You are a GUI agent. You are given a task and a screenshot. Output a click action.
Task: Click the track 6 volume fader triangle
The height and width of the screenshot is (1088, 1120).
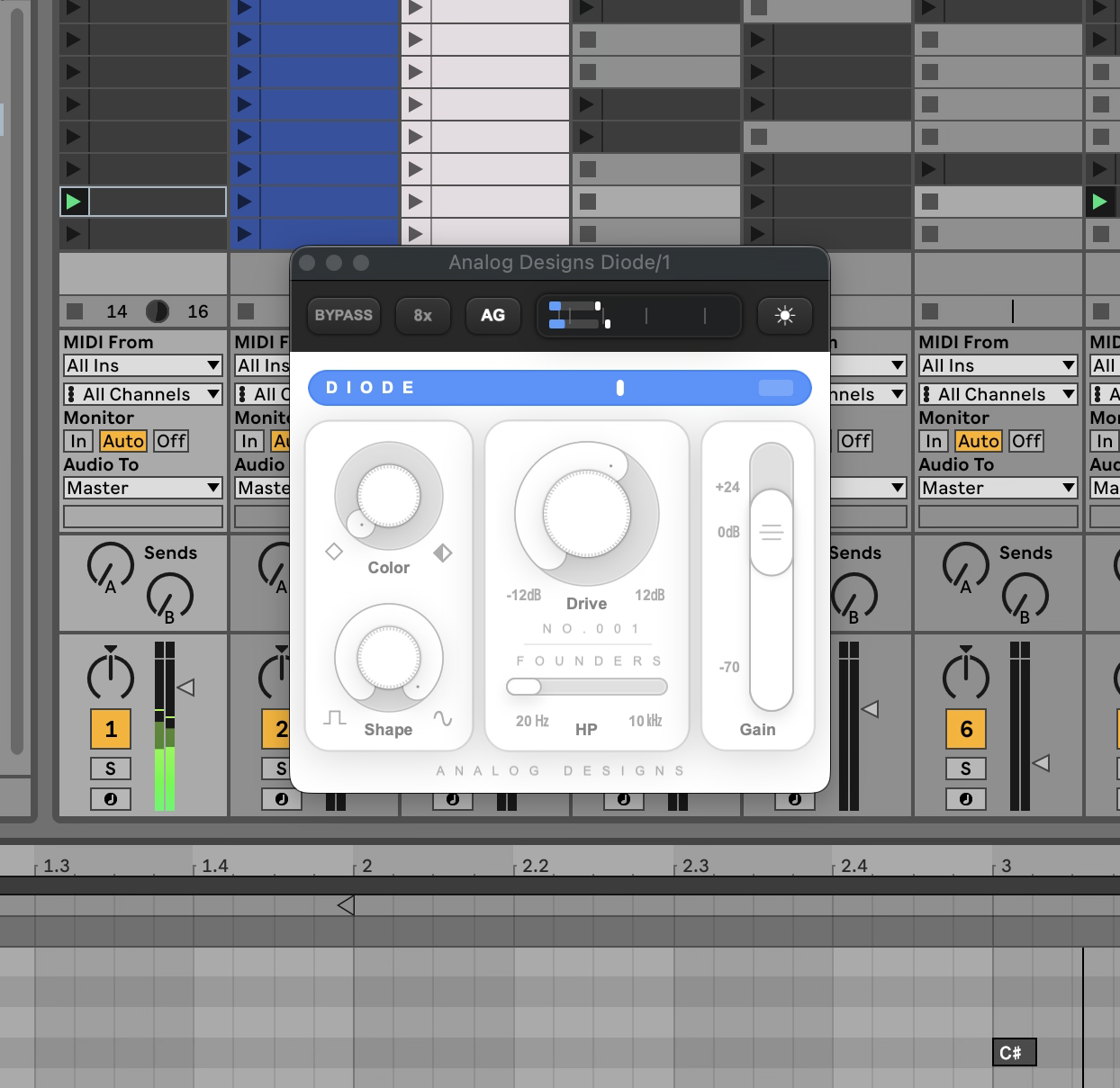[1041, 763]
